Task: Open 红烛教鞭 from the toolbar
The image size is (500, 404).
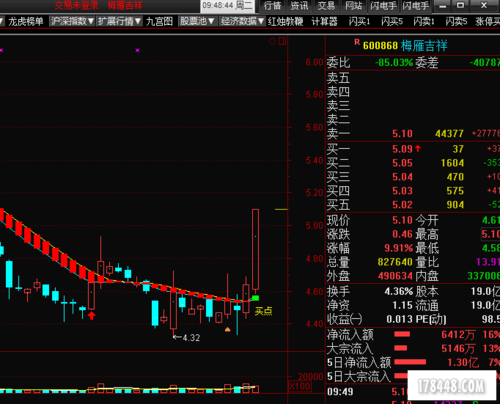Action: click(285, 22)
